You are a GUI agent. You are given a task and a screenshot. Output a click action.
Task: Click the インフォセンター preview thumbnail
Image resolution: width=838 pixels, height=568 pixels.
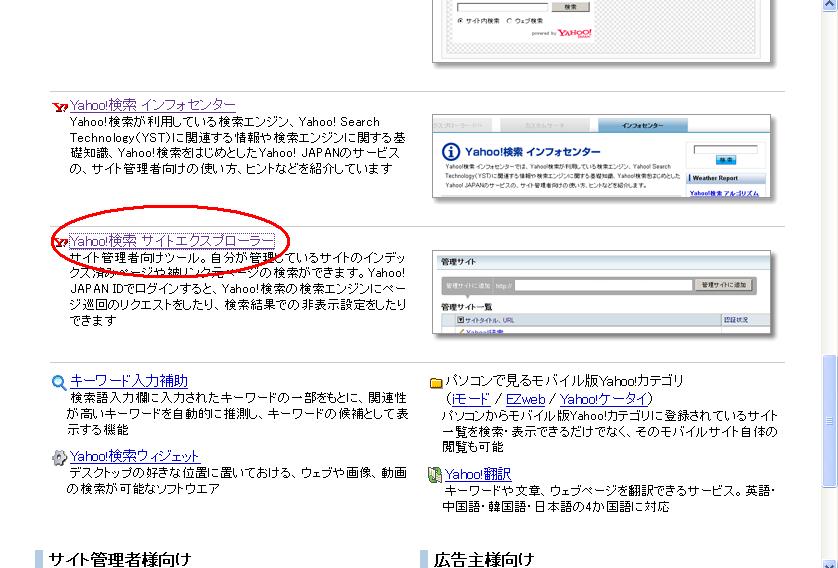point(601,155)
